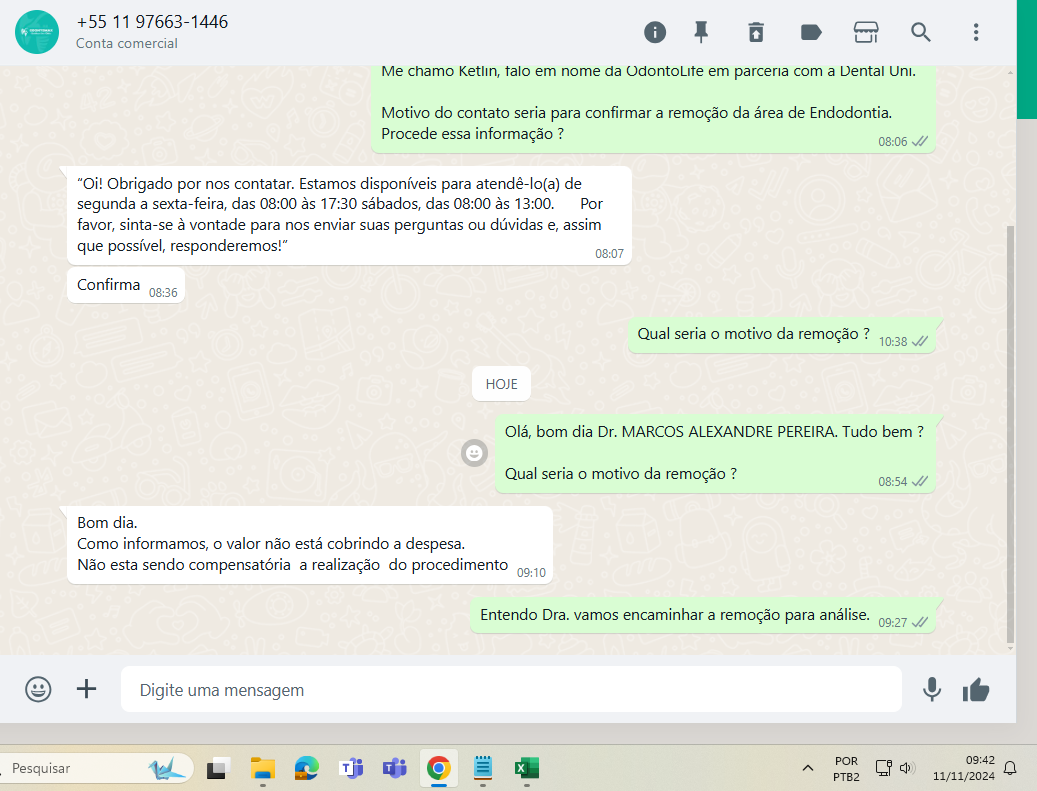The height and width of the screenshot is (791, 1037).
Task: Search messages with the magnifier icon
Action: click(921, 32)
